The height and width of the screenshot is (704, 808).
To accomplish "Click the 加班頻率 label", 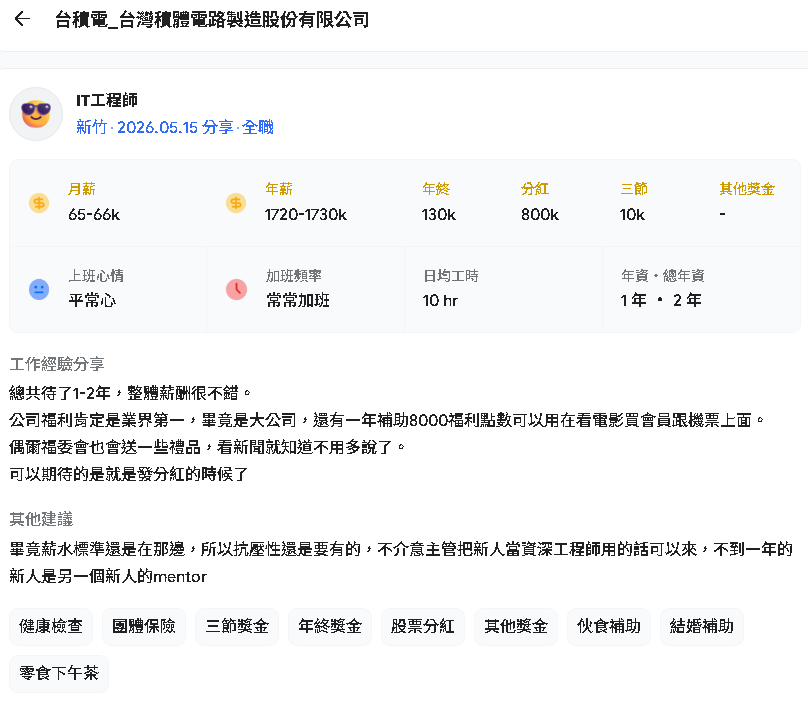I will click(294, 276).
